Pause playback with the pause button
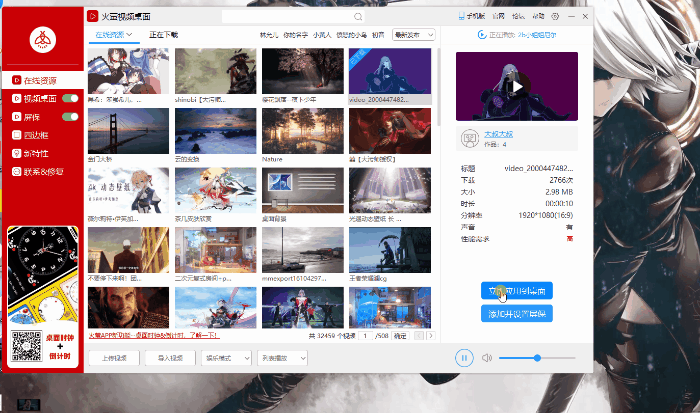This screenshot has height=413, width=700. click(464, 357)
